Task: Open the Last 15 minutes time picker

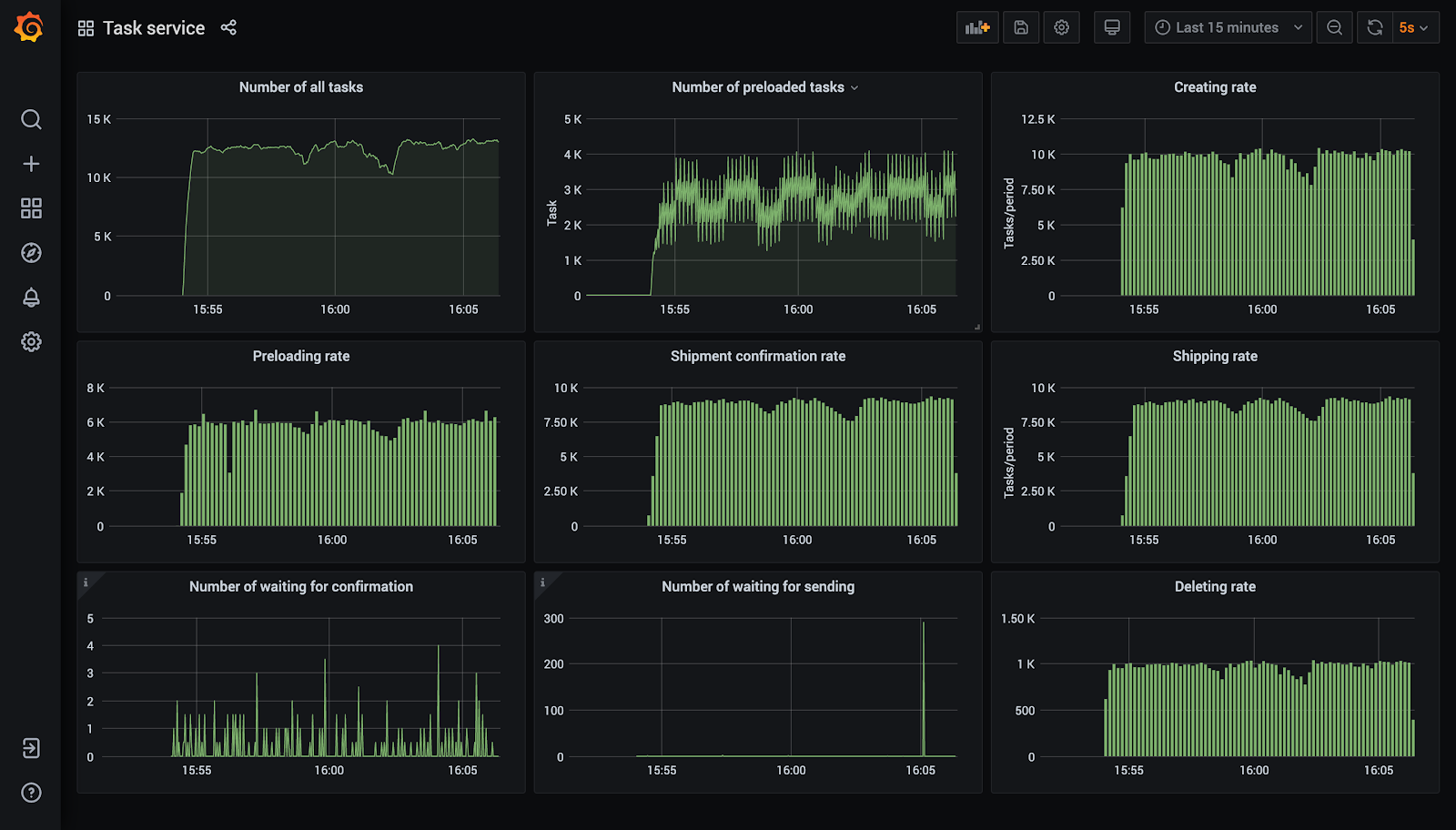Action: tap(1228, 27)
